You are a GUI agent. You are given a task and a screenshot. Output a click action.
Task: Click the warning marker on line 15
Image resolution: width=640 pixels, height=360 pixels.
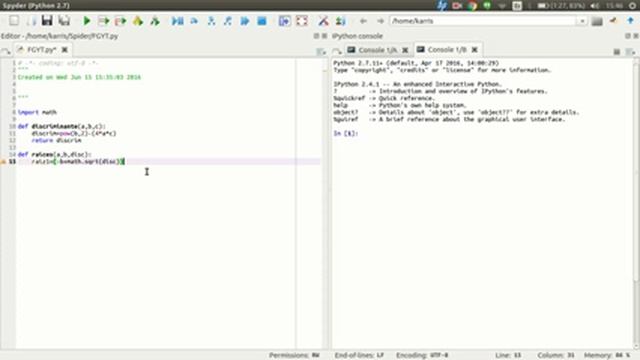[3, 162]
